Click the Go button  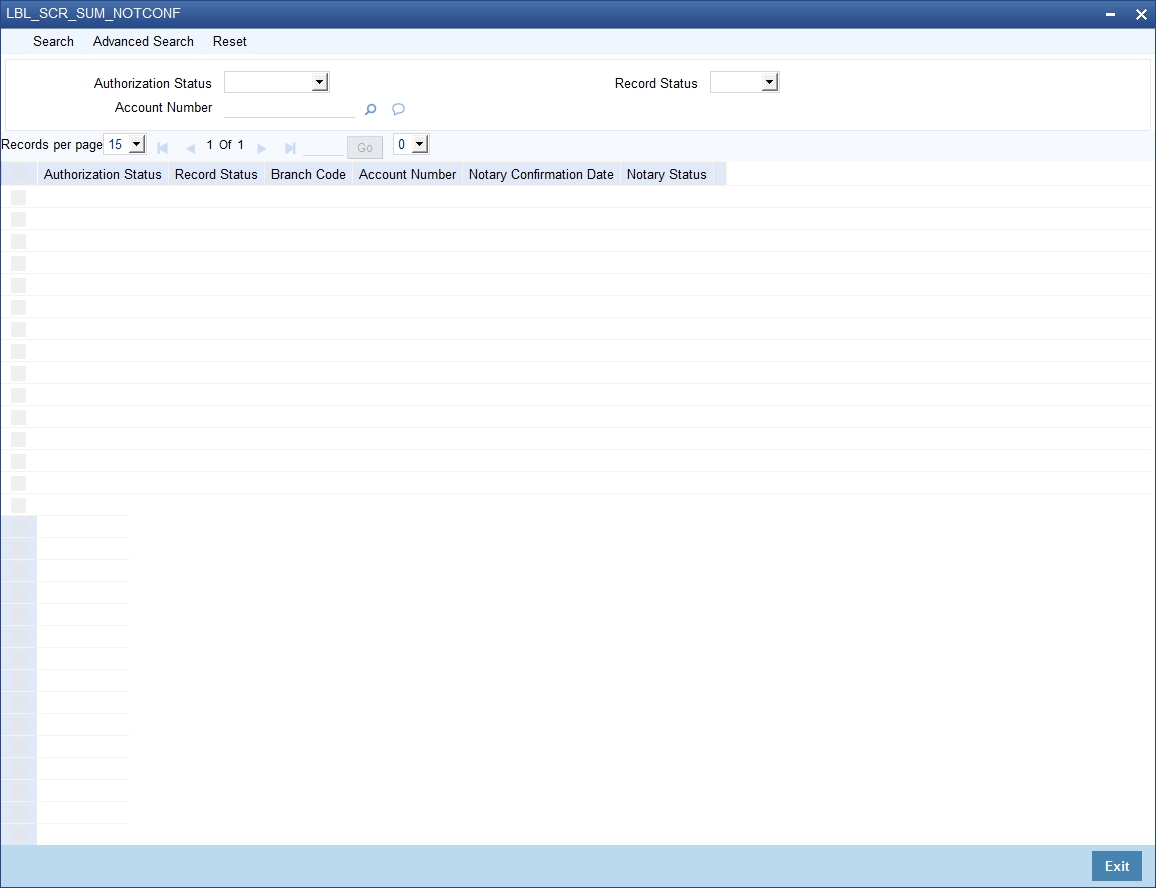point(365,148)
